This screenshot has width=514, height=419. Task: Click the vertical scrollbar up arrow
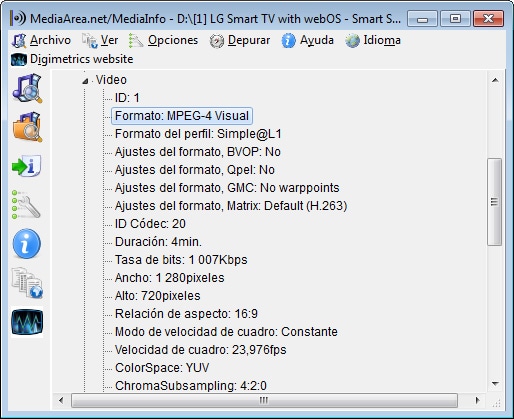click(495, 80)
